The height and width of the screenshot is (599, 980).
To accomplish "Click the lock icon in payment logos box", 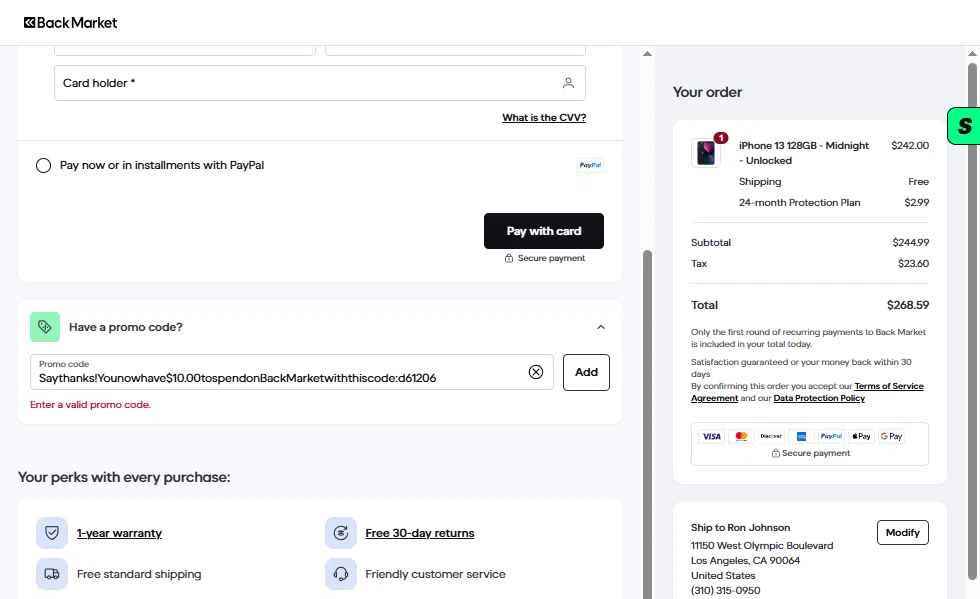I will [776, 453].
